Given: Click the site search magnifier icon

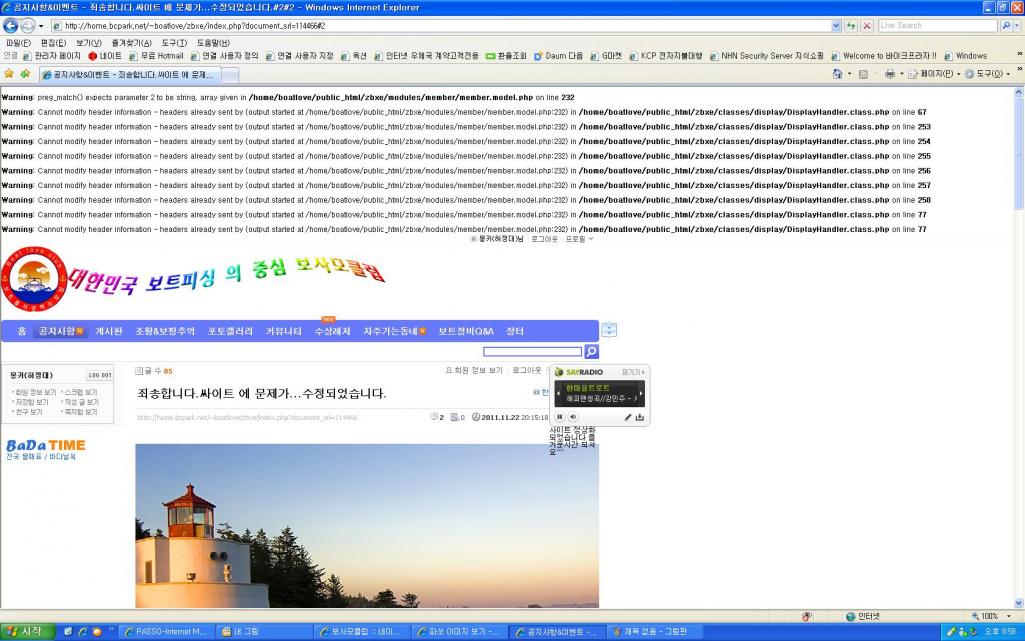Looking at the screenshot, I should pyautogui.click(x=591, y=352).
